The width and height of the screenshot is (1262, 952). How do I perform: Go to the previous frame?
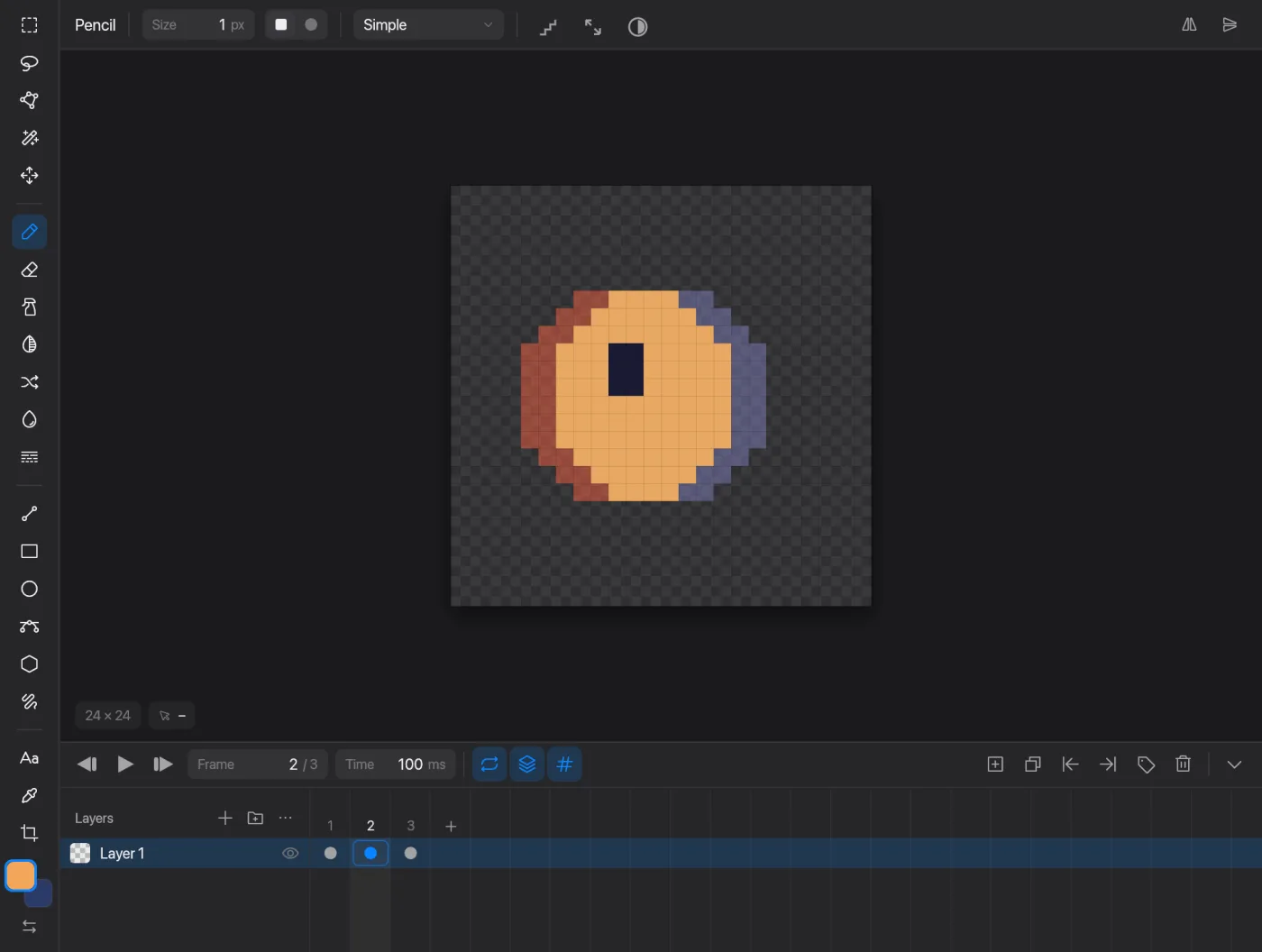(x=87, y=764)
